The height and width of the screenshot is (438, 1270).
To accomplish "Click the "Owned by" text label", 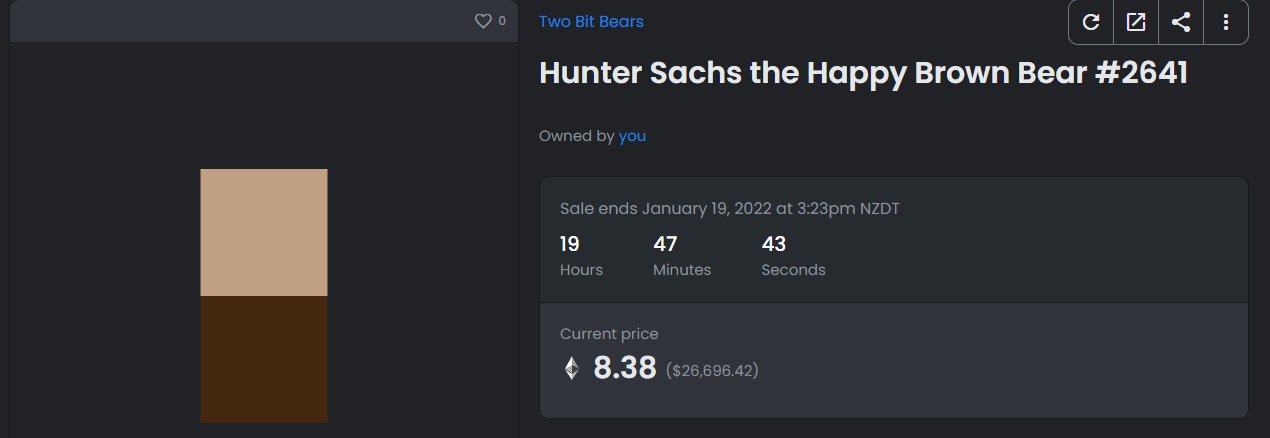I will (x=576, y=136).
